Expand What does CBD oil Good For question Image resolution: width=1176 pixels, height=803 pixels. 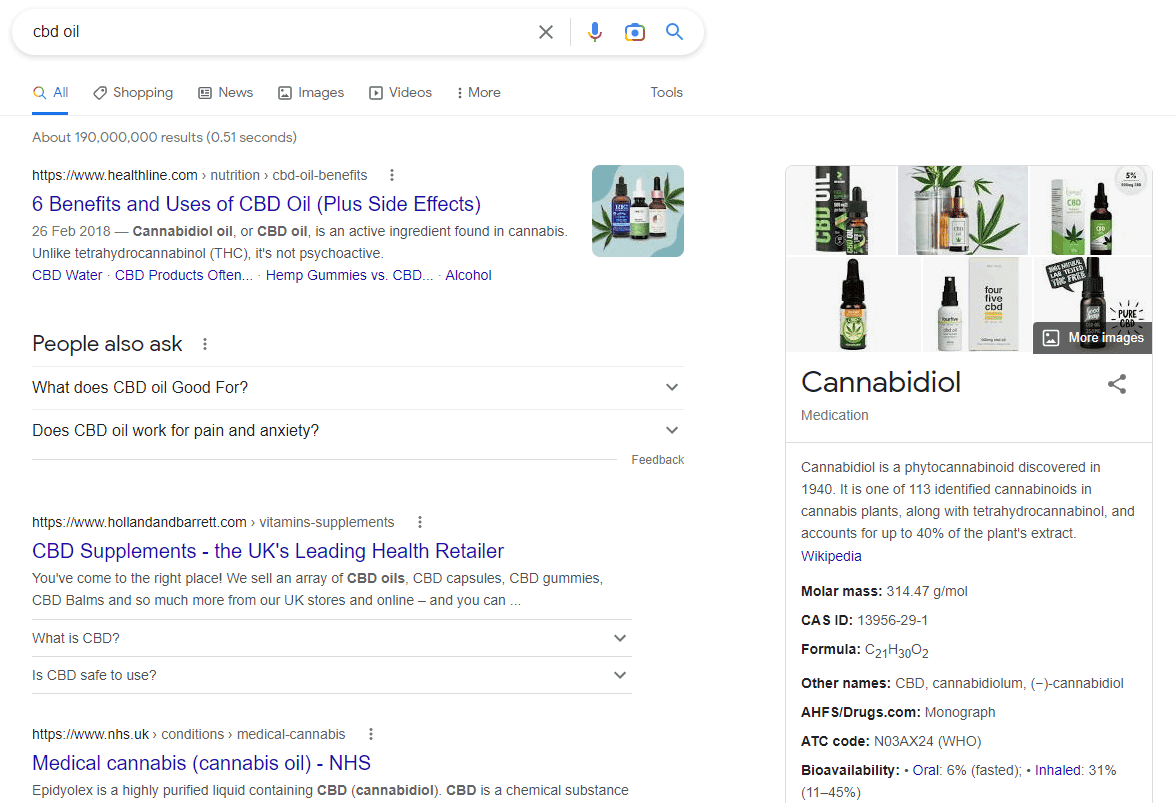358,388
